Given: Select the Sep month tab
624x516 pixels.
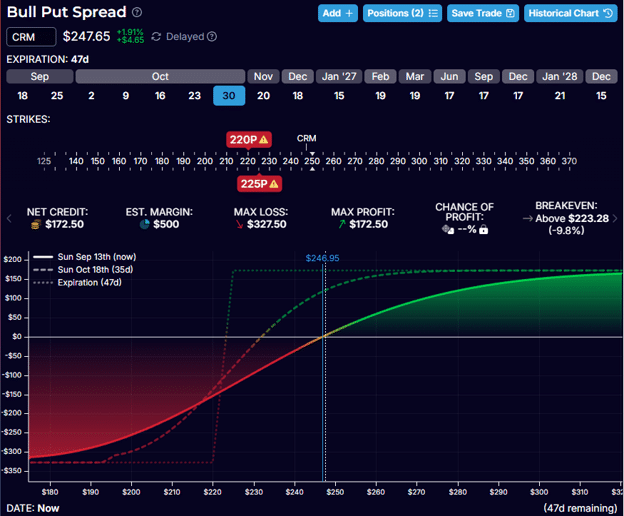Looking at the screenshot, I should 40,76.
